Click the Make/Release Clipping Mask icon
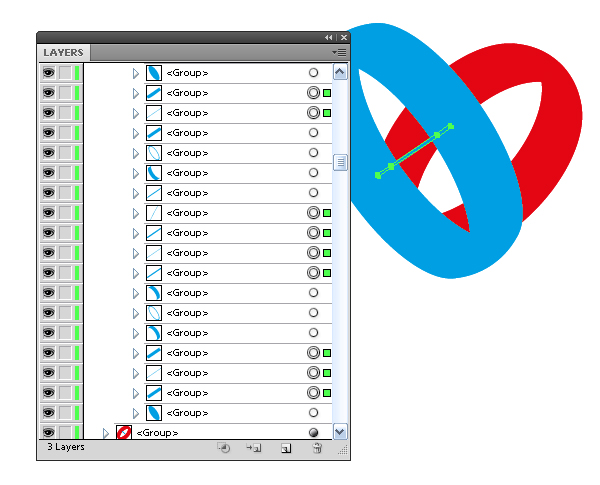The height and width of the screenshot is (485, 600). point(224,447)
